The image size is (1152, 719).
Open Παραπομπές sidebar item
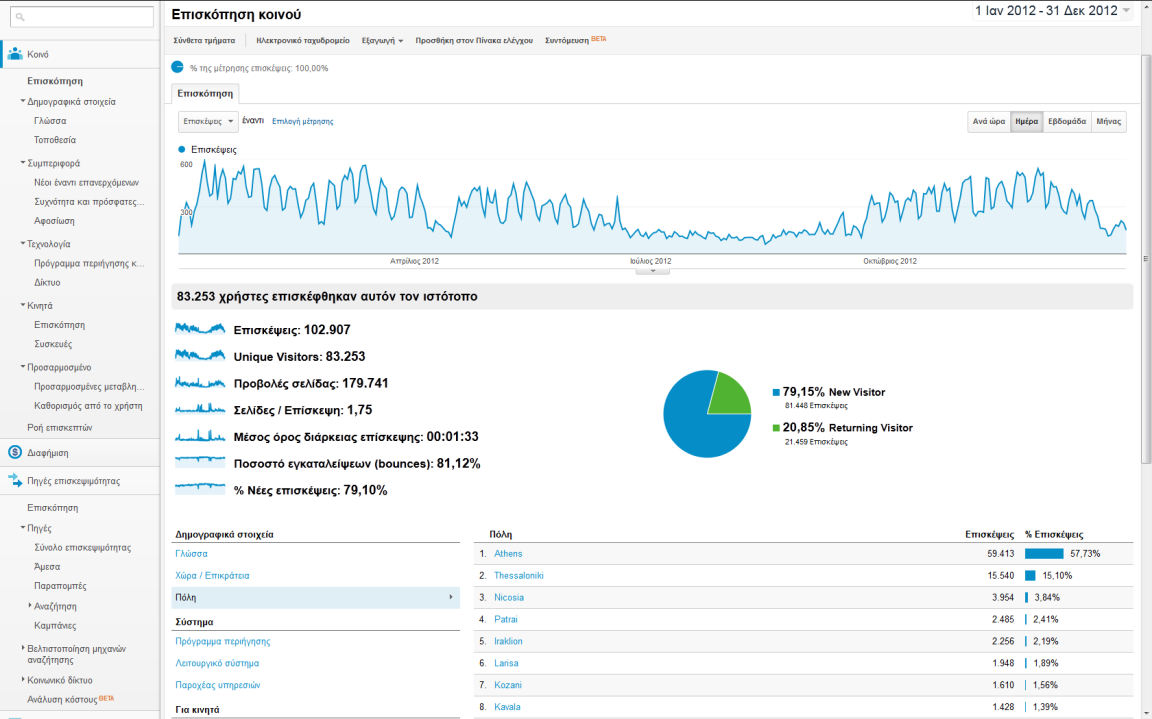click(60, 586)
